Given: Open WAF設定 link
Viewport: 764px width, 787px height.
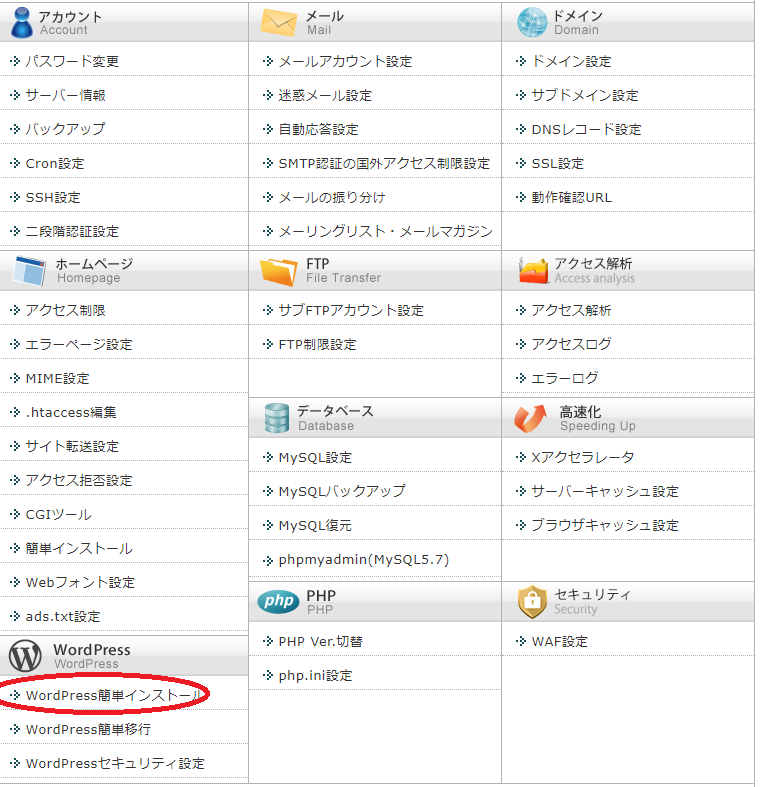Looking at the screenshot, I should coord(560,641).
